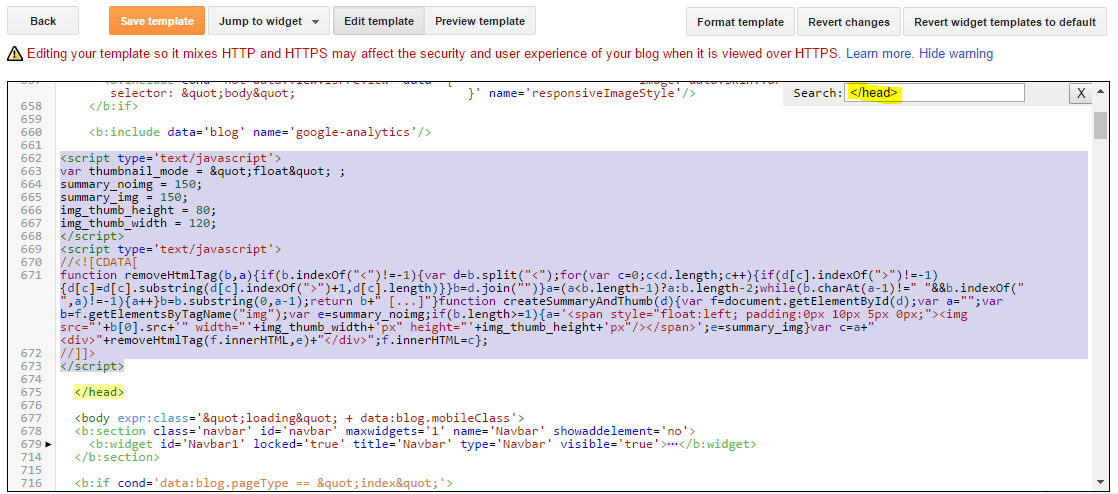The image size is (1118, 494).
Task: Switch to Preview template tab
Action: [480, 21]
